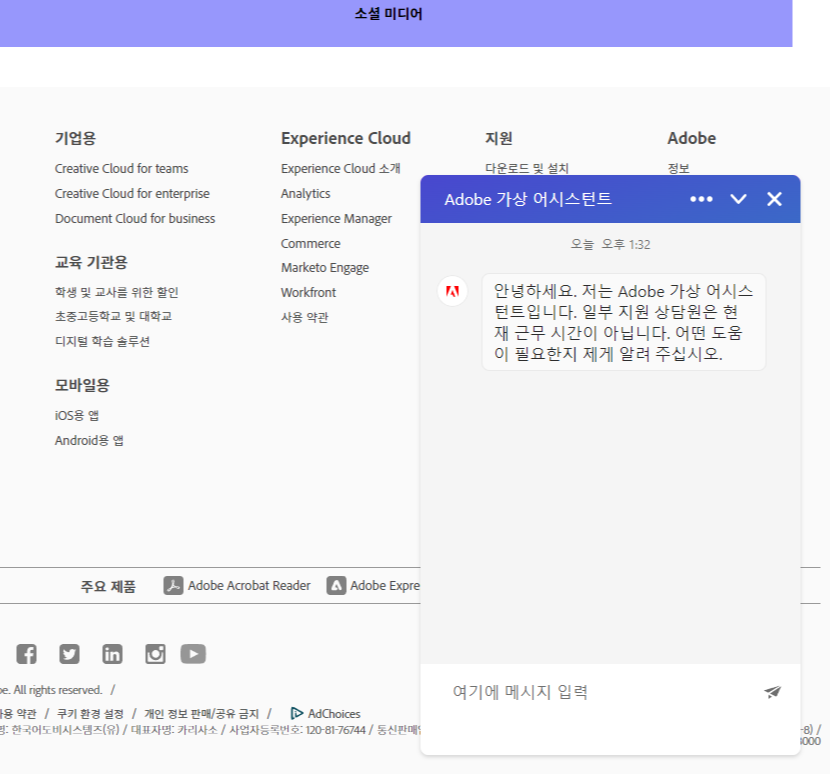Open Experience Cloud 소개 link
This screenshot has height=784, width=830.
click(340, 168)
